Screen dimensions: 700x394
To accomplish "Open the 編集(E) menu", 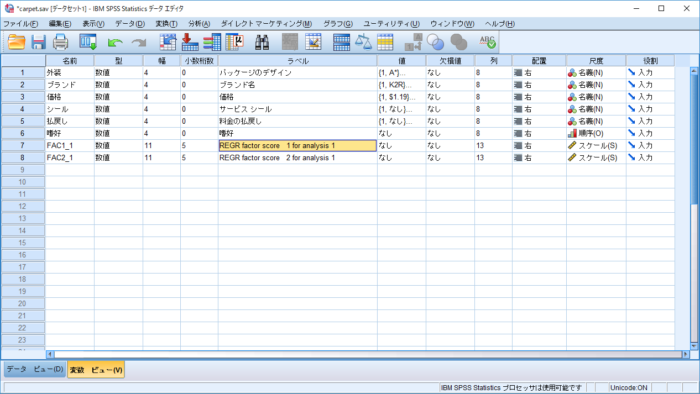I will coord(60,24).
